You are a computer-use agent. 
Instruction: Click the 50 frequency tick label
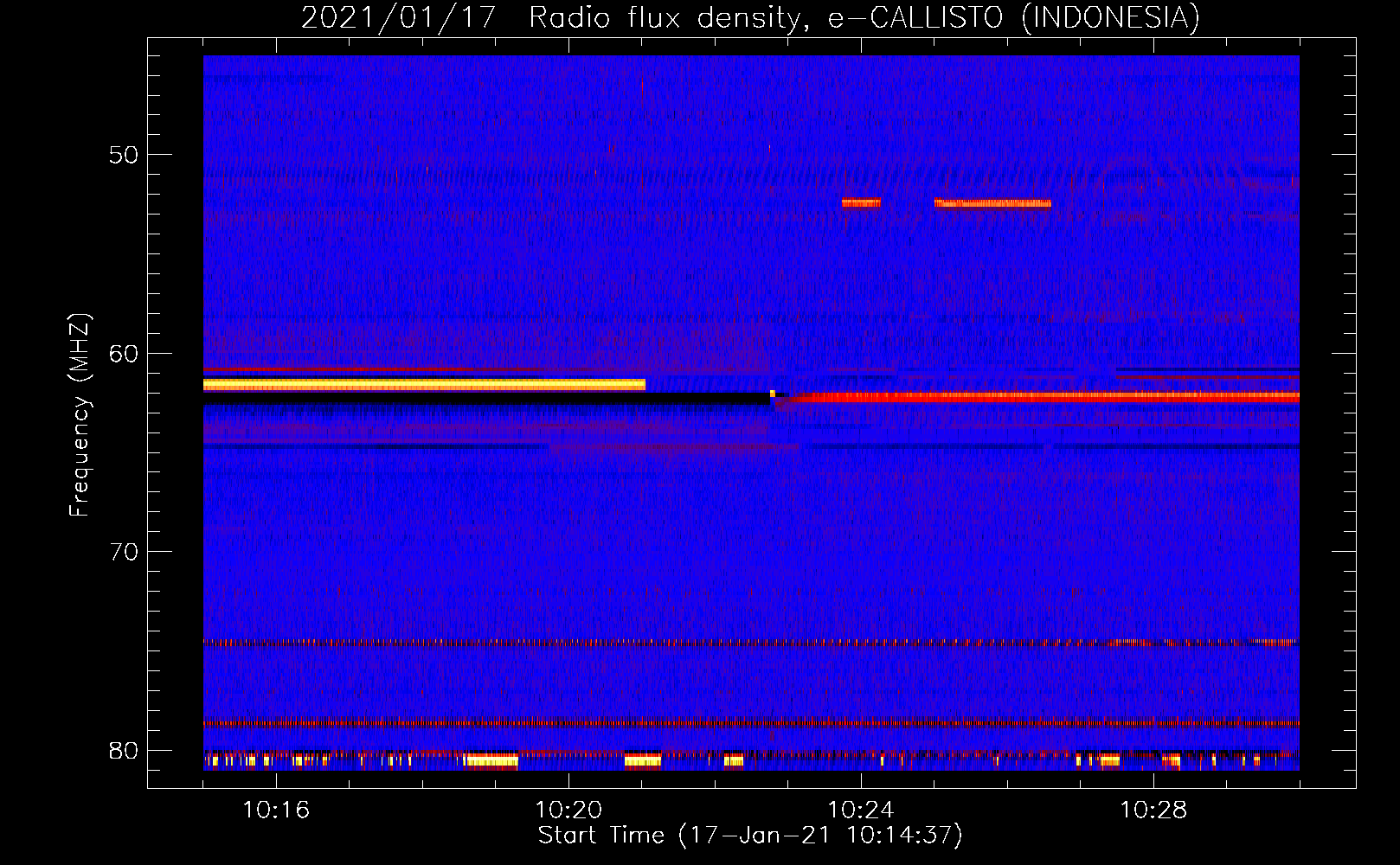(123, 155)
